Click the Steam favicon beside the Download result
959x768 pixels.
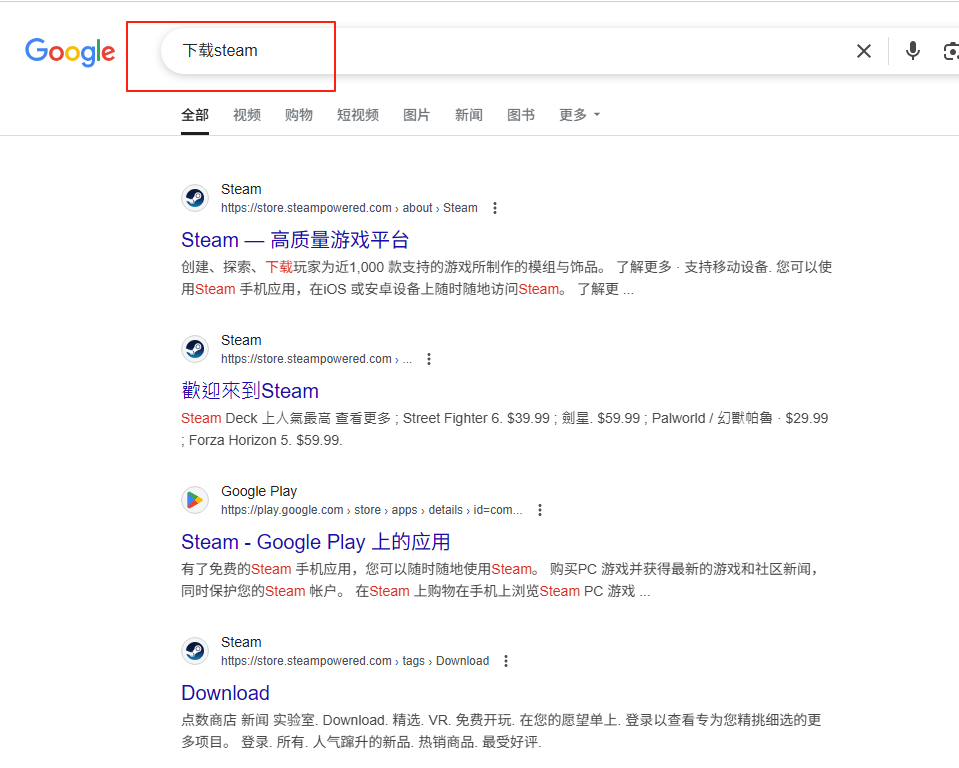195,651
